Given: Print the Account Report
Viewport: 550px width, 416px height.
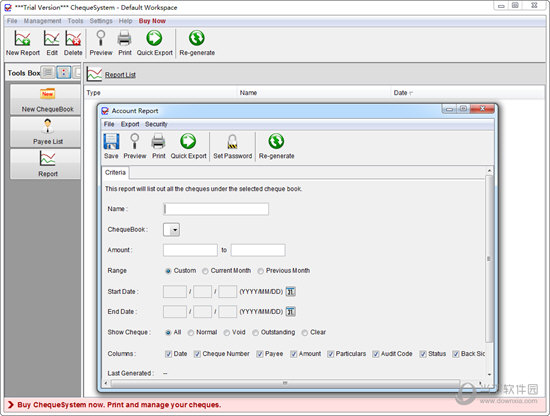Looking at the screenshot, I should click(x=158, y=146).
